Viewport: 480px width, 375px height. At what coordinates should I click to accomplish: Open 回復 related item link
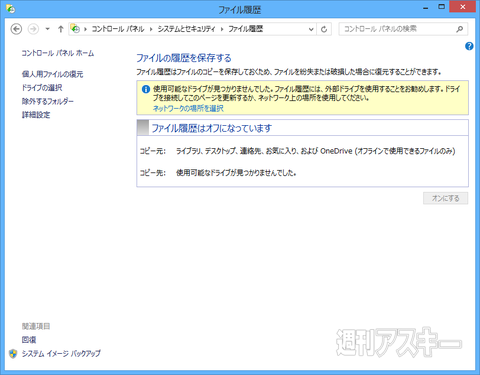[x=29, y=340]
